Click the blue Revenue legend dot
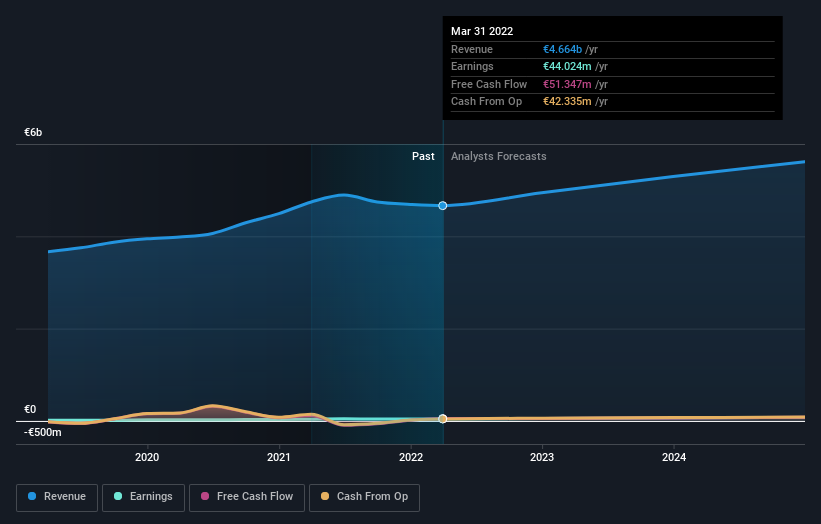 click(x=32, y=496)
